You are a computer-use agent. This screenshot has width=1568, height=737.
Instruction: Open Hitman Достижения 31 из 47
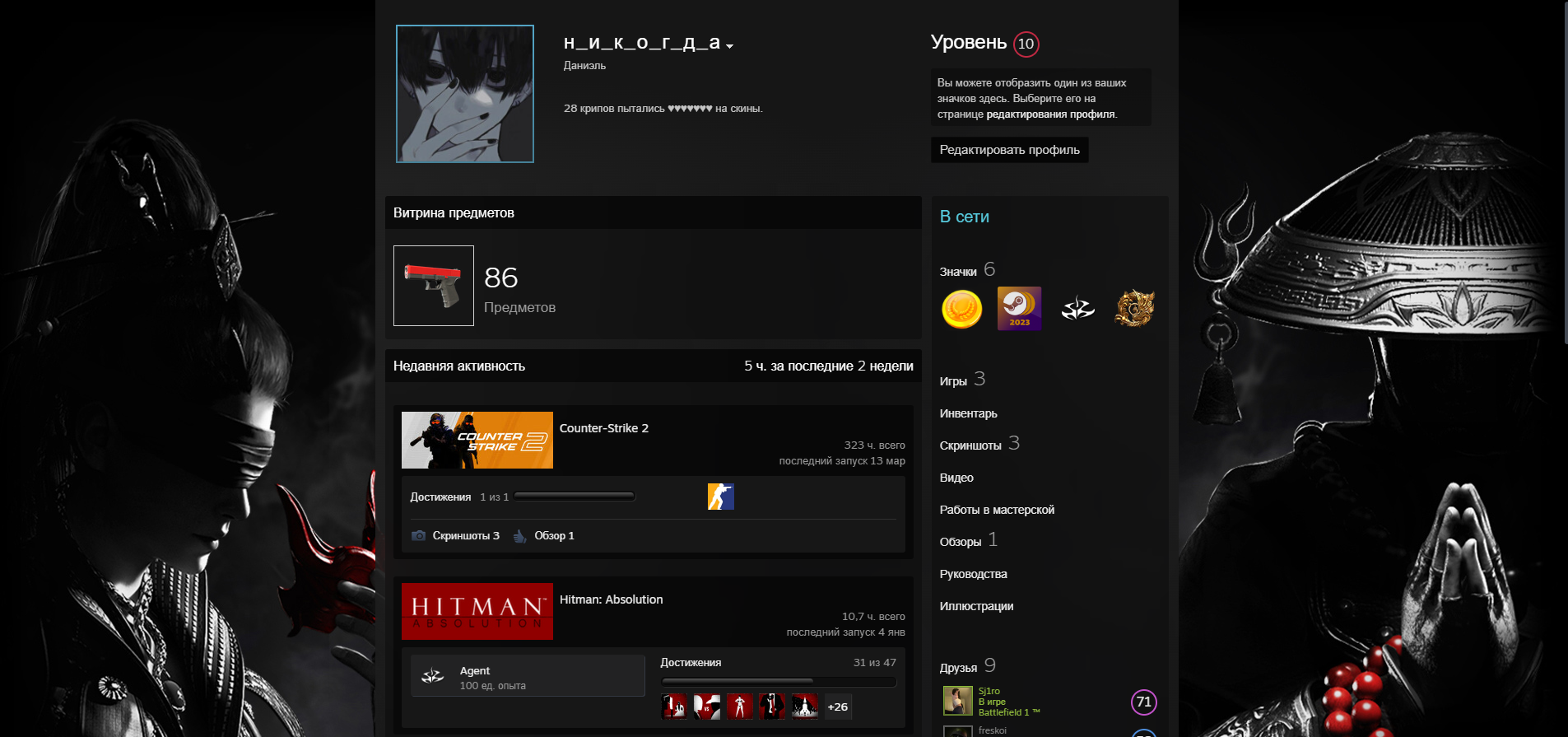pos(778,663)
